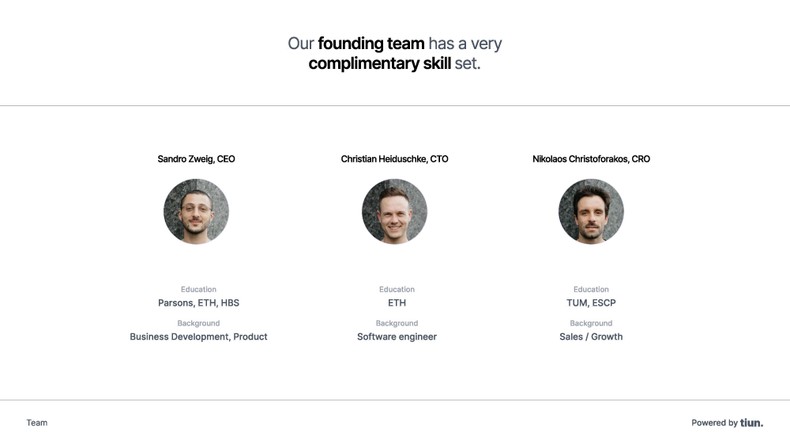The width and height of the screenshot is (790, 445).
Task: Select the name Christian Heiduschke, CTO
Action: (x=394, y=159)
